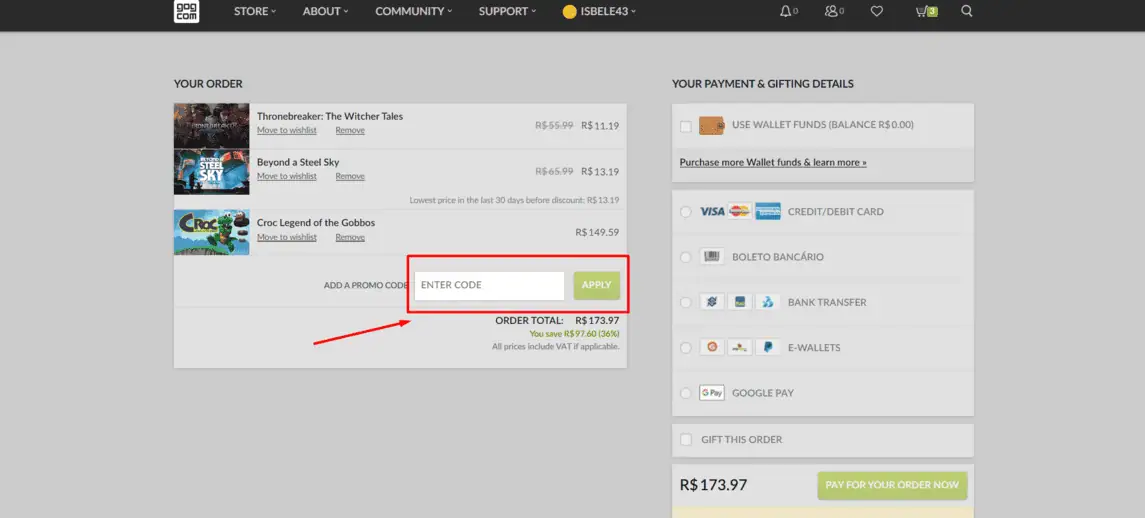Image resolution: width=1145 pixels, height=518 pixels.
Task: Open Purchase more Wallet funds link
Action: (773, 162)
